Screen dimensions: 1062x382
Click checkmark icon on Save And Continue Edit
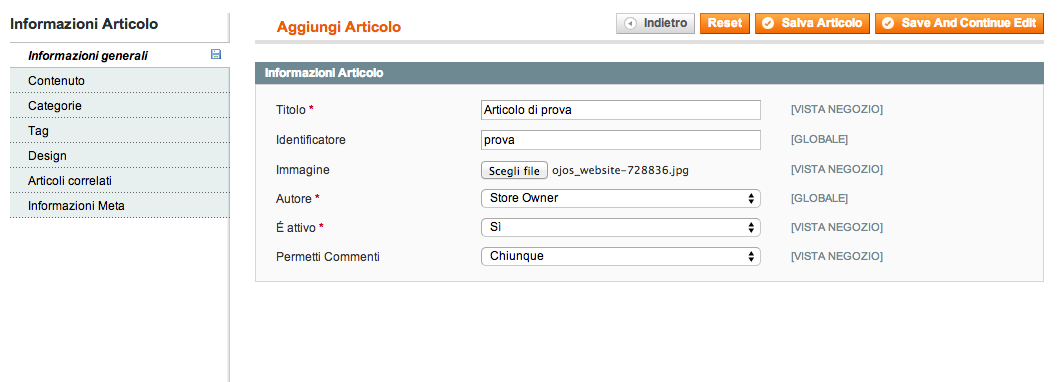tap(888, 24)
